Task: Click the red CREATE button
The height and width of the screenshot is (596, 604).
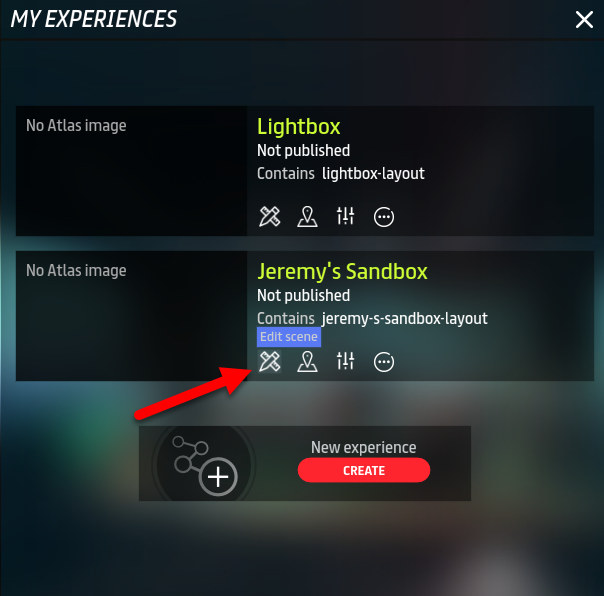Action: click(x=364, y=470)
